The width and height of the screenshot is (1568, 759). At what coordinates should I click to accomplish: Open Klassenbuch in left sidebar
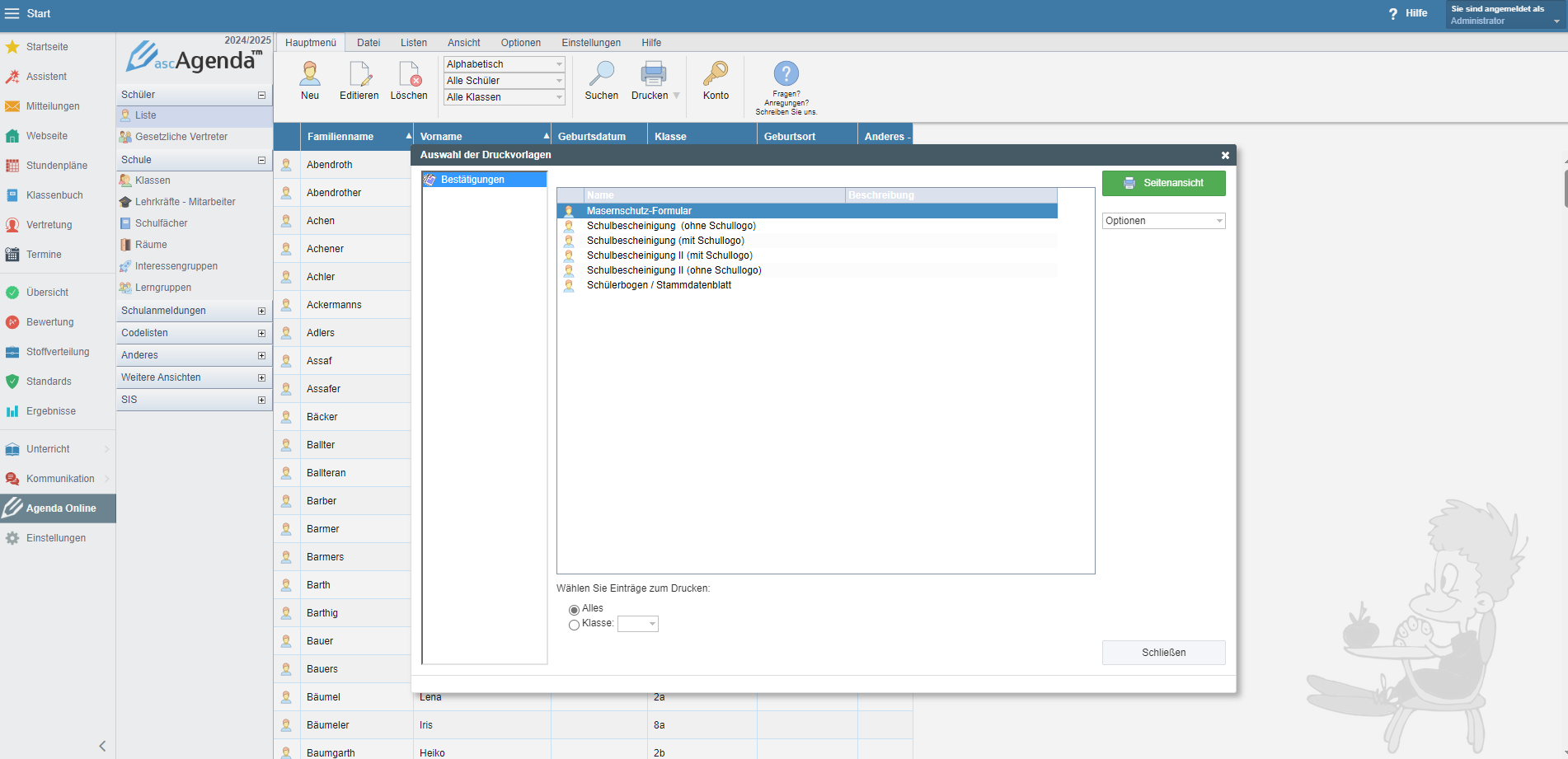(x=54, y=195)
